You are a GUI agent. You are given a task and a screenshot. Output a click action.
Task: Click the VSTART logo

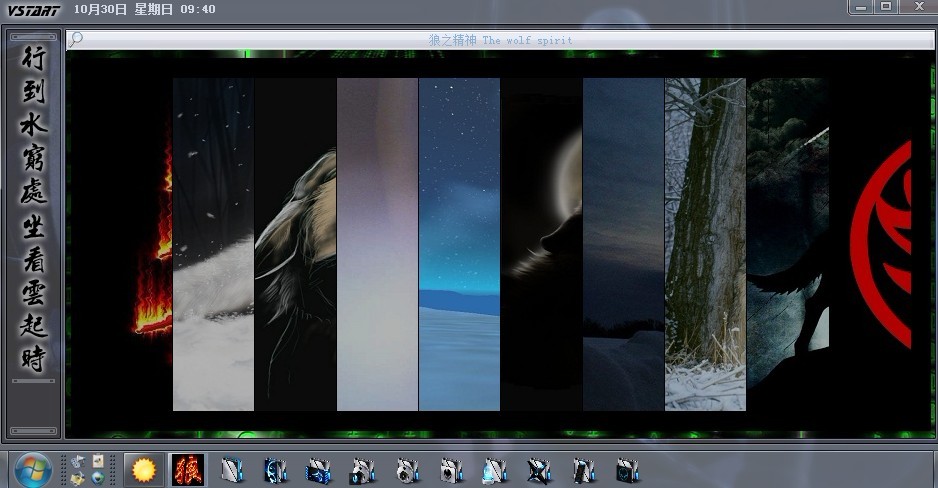point(34,10)
